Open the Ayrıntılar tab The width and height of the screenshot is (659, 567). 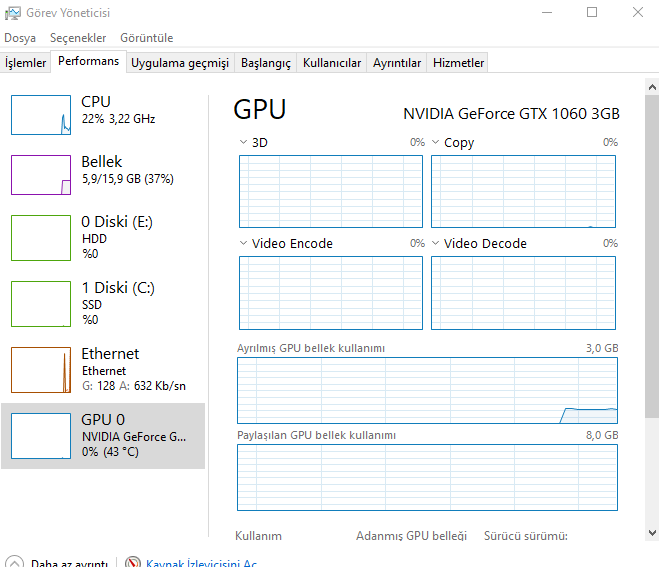click(397, 63)
